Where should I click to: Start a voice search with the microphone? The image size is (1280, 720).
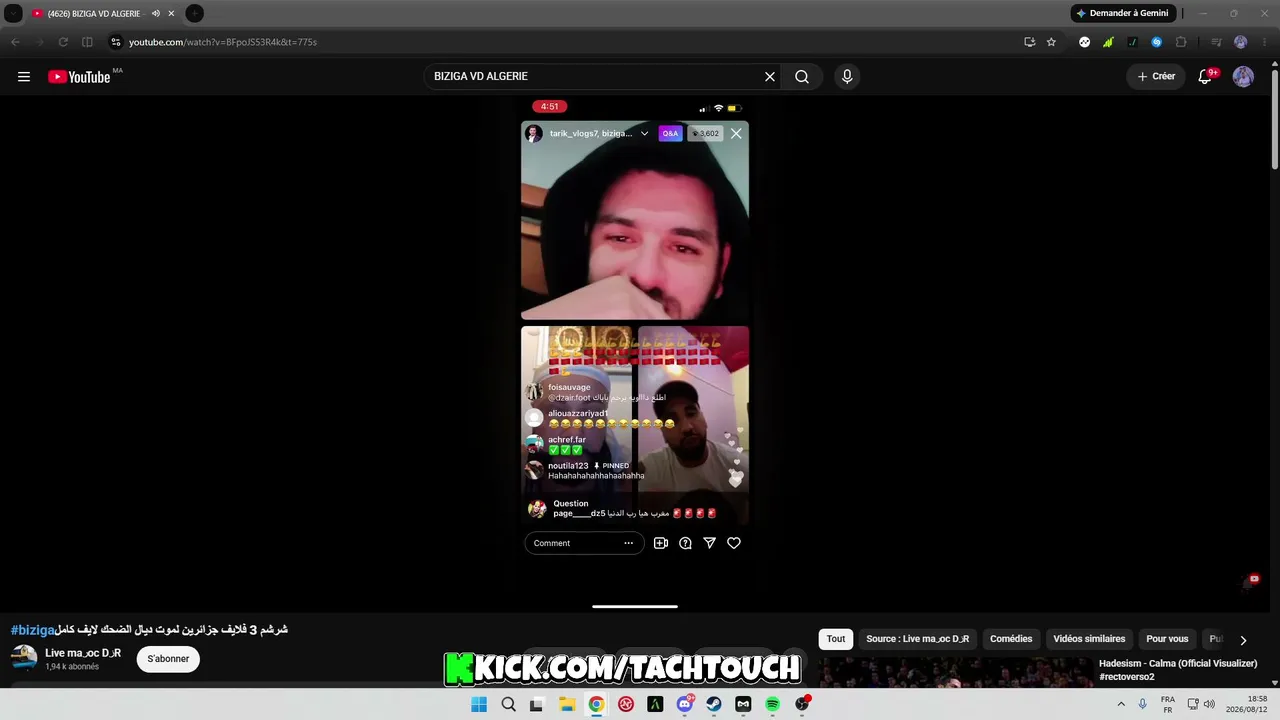pyautogui.click(x=847, y=77)
